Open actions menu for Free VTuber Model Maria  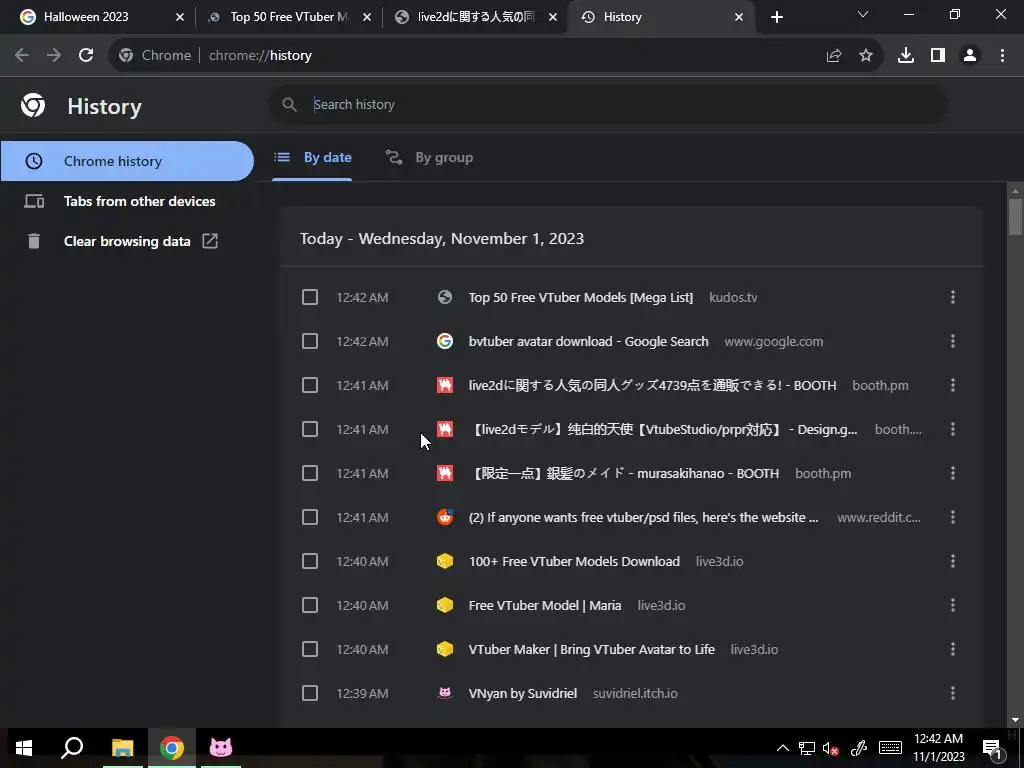953,605
